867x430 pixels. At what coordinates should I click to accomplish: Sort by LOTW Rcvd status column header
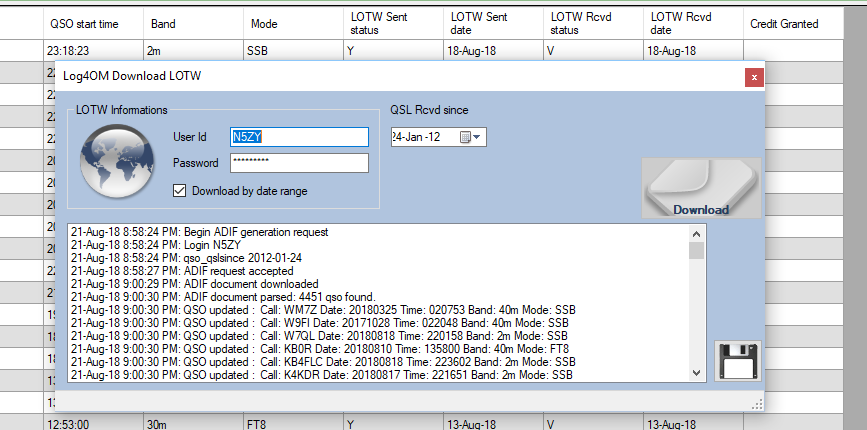point(594,24)
